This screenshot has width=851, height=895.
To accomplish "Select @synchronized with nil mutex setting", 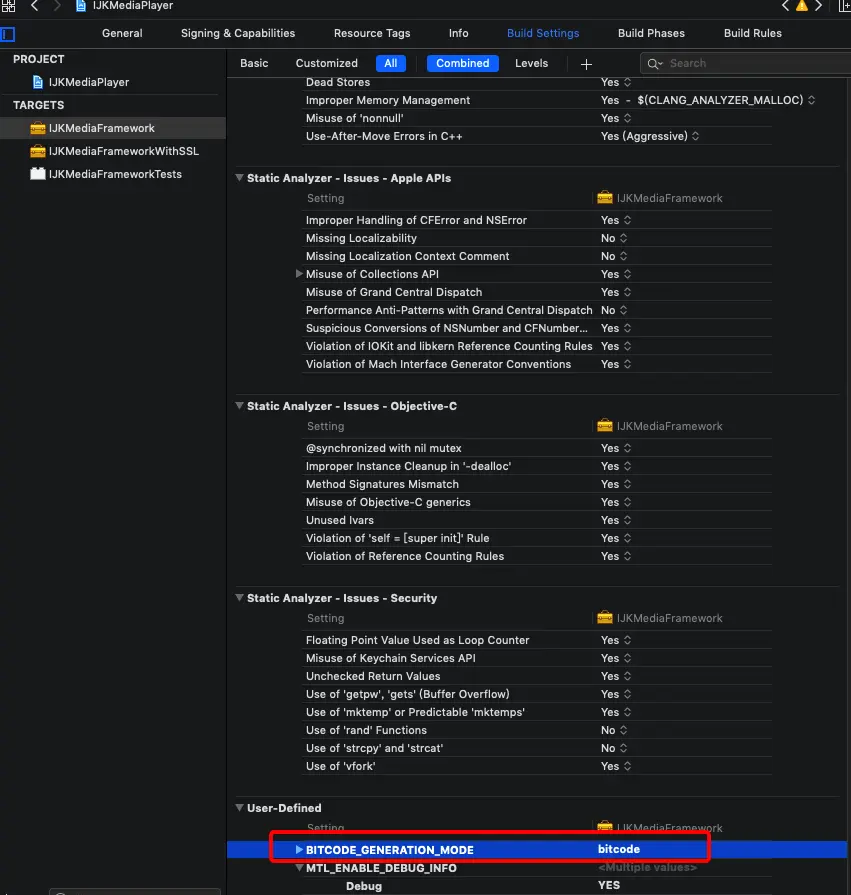I will pos(384,449).
